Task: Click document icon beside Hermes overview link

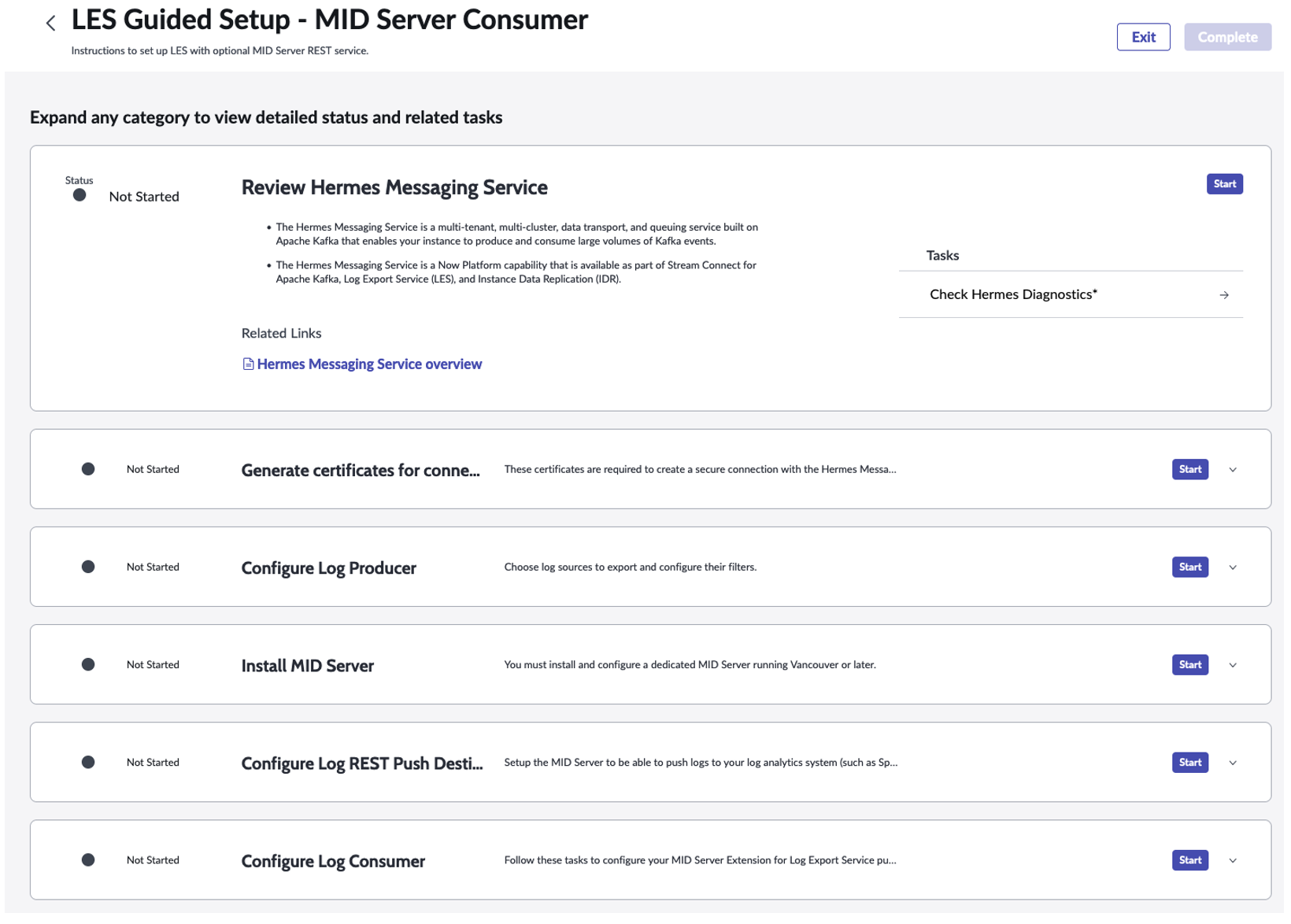Action: pos(248,364)
